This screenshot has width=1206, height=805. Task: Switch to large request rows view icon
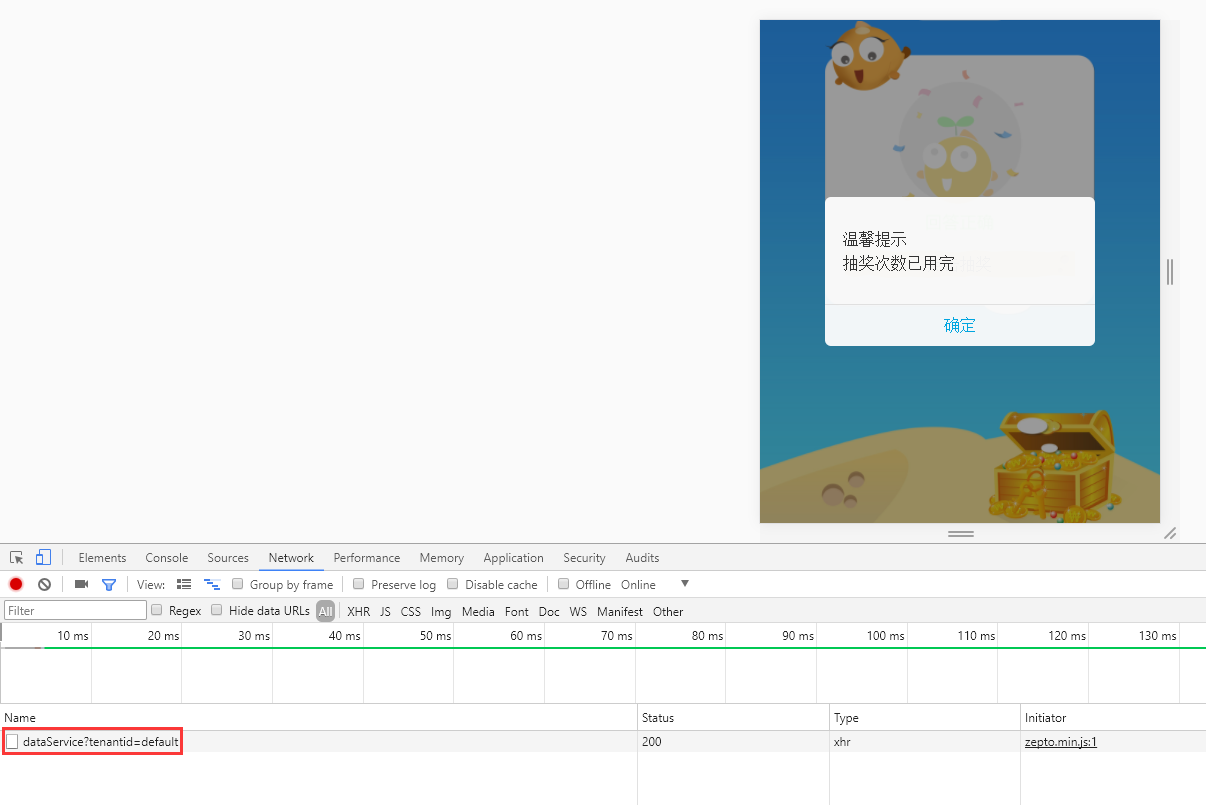point(184,585)
